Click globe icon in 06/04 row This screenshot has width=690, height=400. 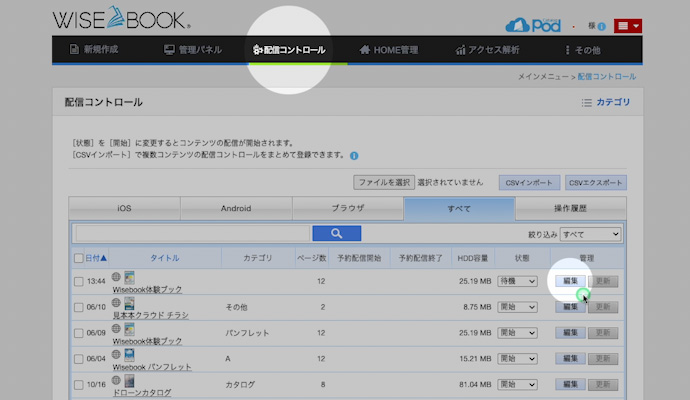[x=116, y=354]
